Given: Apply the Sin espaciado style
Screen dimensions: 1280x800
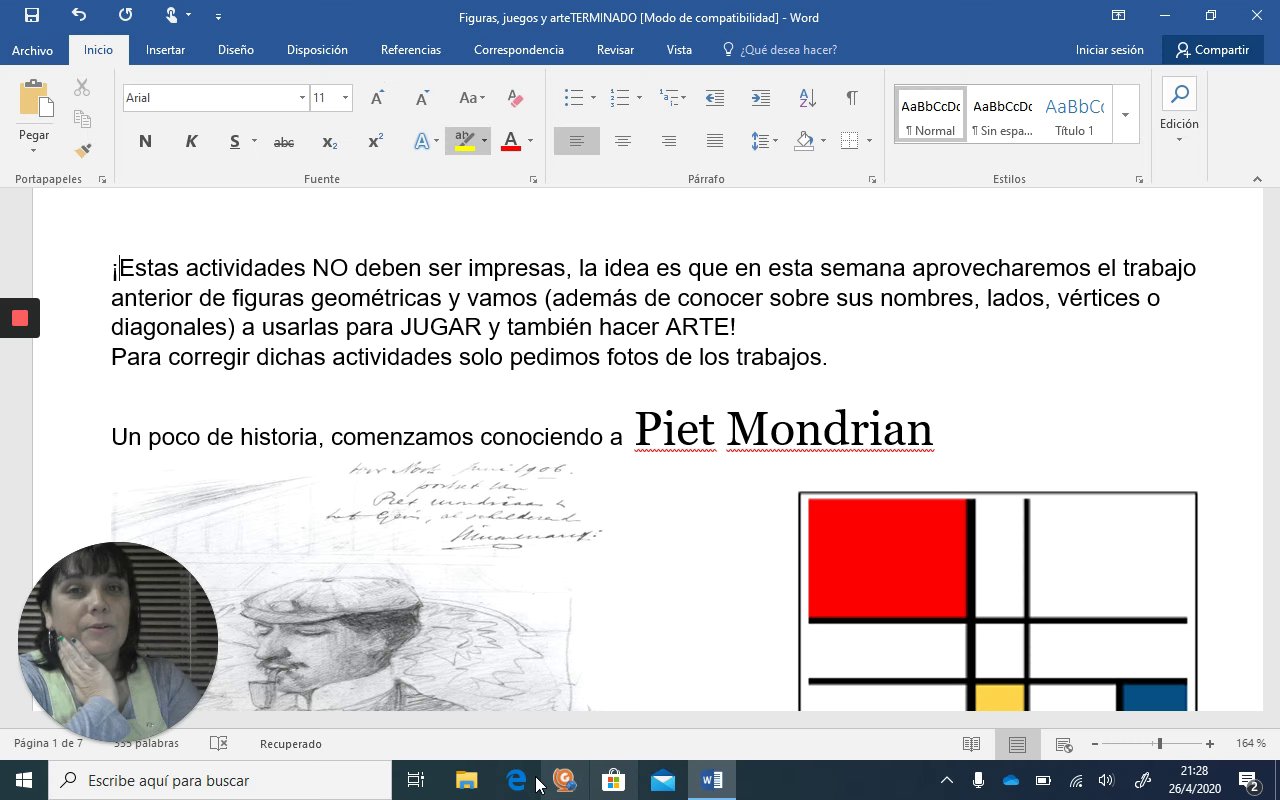Looking at the screenshot, I should 1002,114.
